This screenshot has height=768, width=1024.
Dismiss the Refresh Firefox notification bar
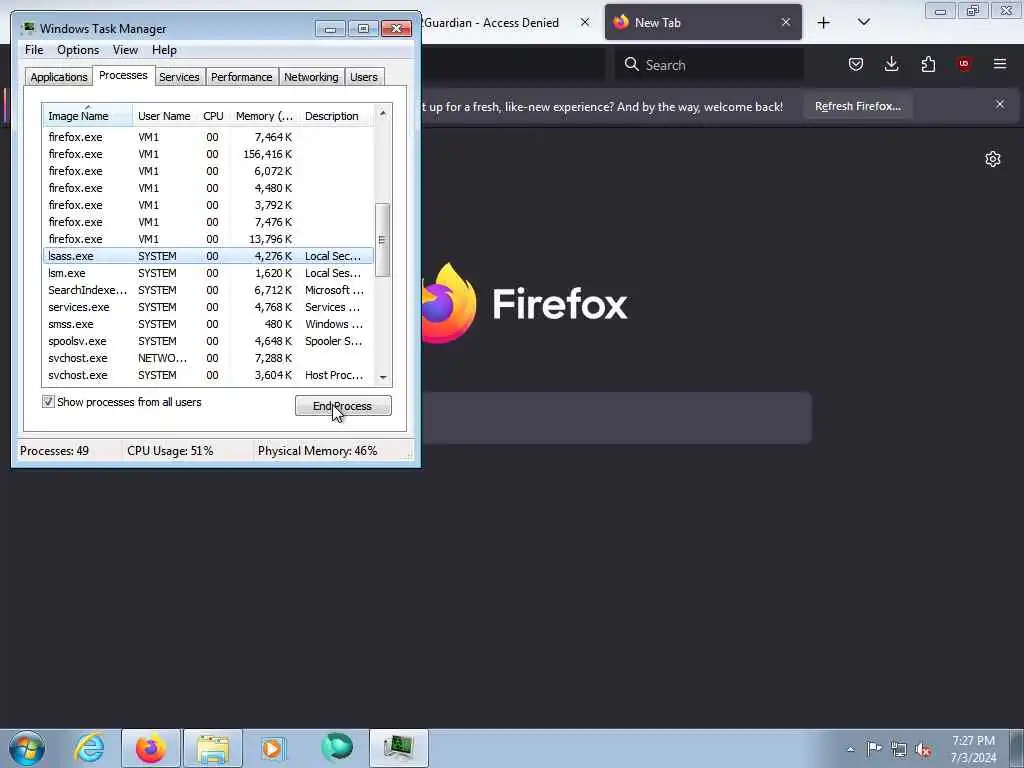1000,104
